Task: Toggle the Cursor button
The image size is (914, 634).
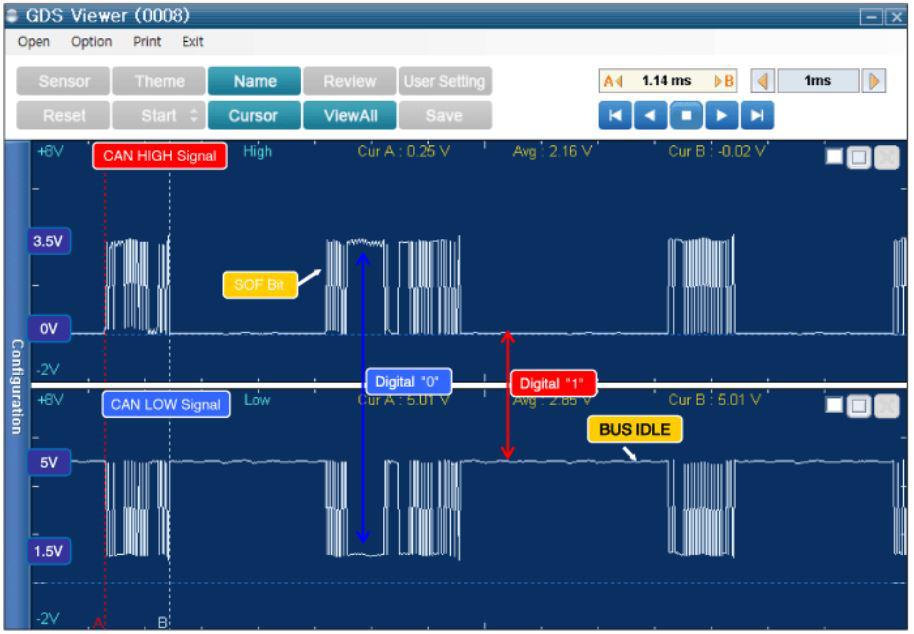Action: (x=254, y=115)
